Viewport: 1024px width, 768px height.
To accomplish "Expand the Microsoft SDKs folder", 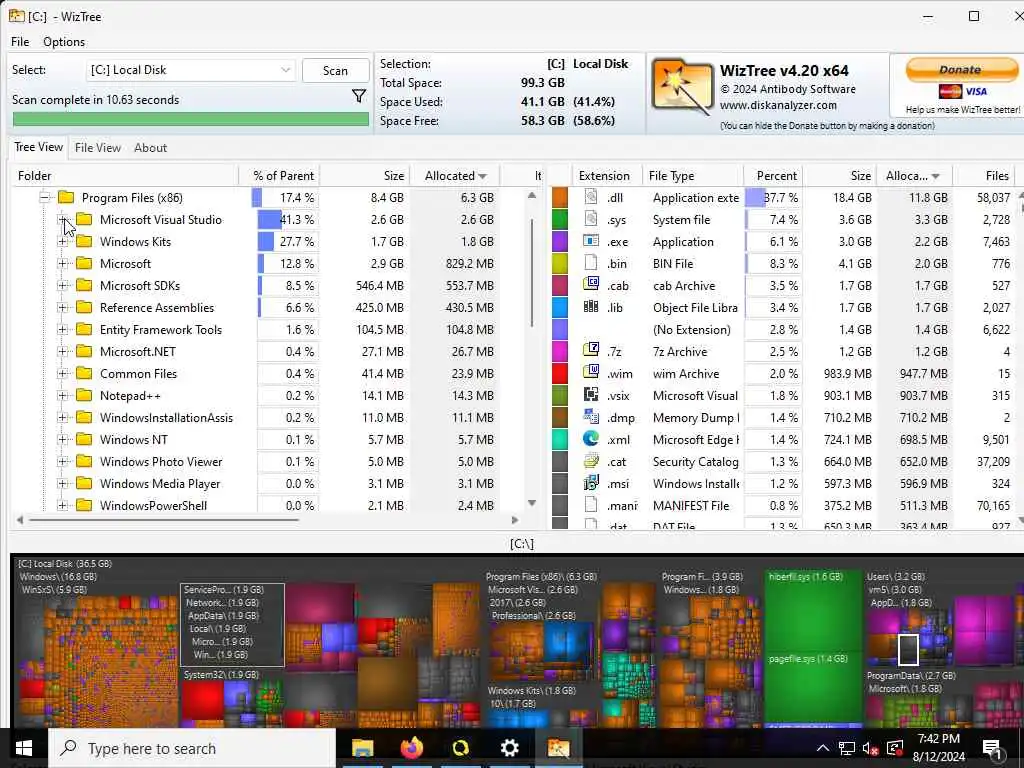I will (x=63, y=285).
